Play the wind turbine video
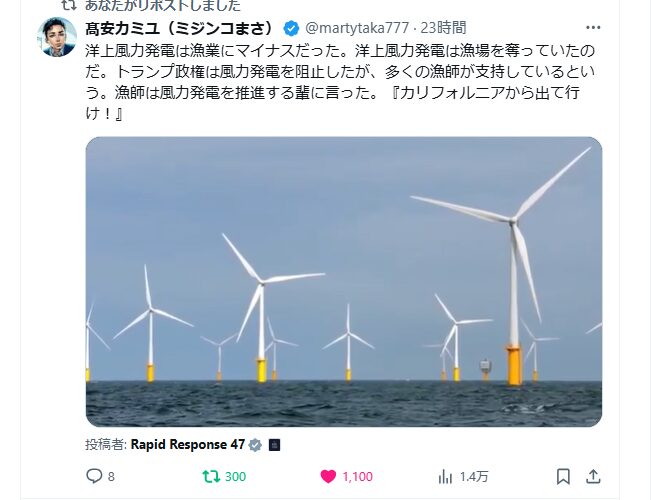The image size is (651, 500). click(x=344, y=282)
